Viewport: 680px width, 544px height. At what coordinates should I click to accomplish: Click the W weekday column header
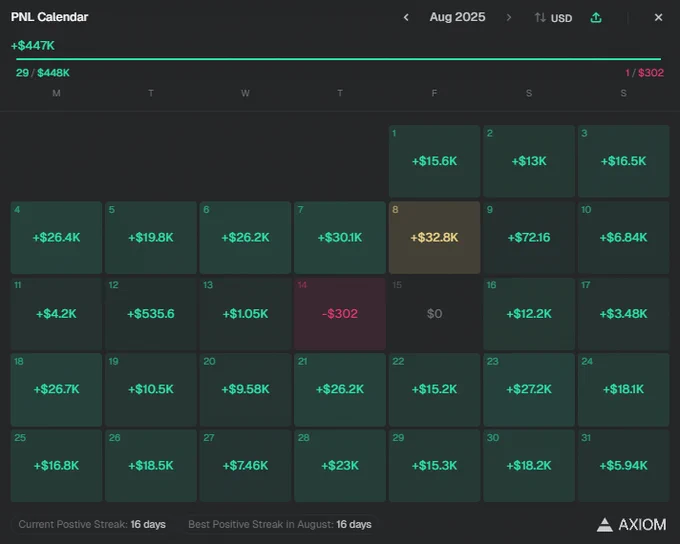click(245, 93)
